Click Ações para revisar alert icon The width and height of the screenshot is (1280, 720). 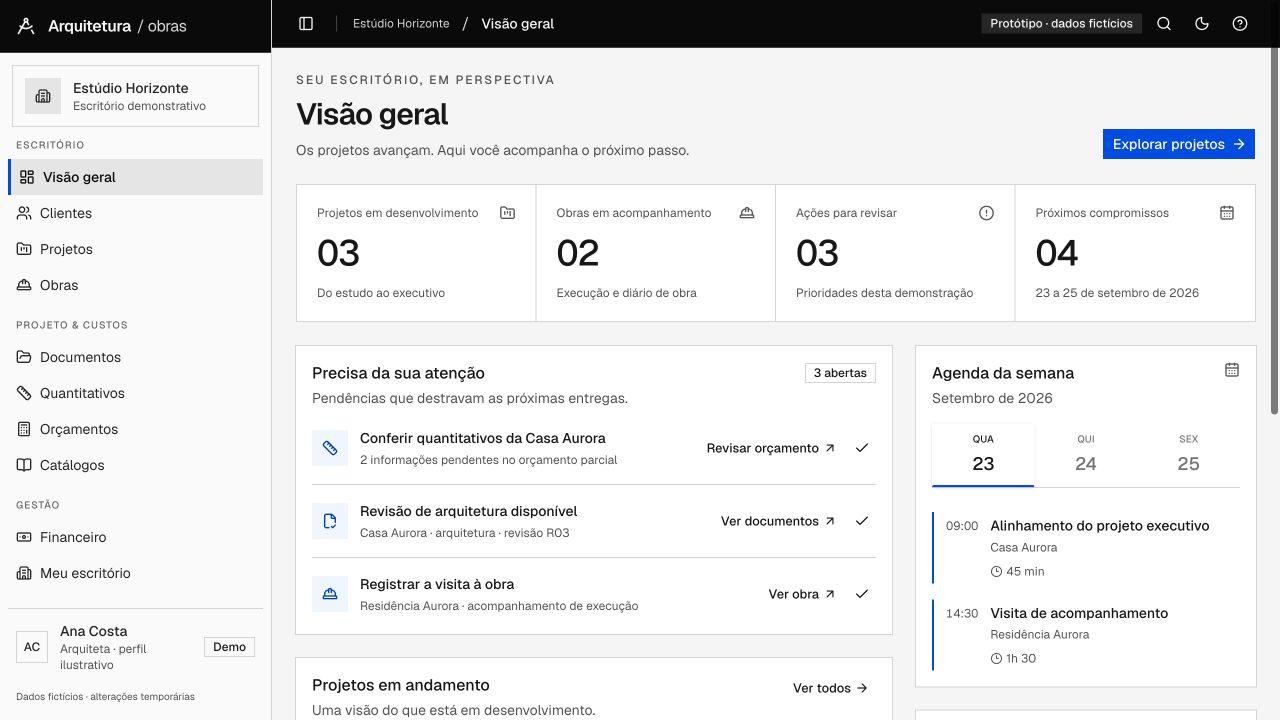[x=987, y=213]
